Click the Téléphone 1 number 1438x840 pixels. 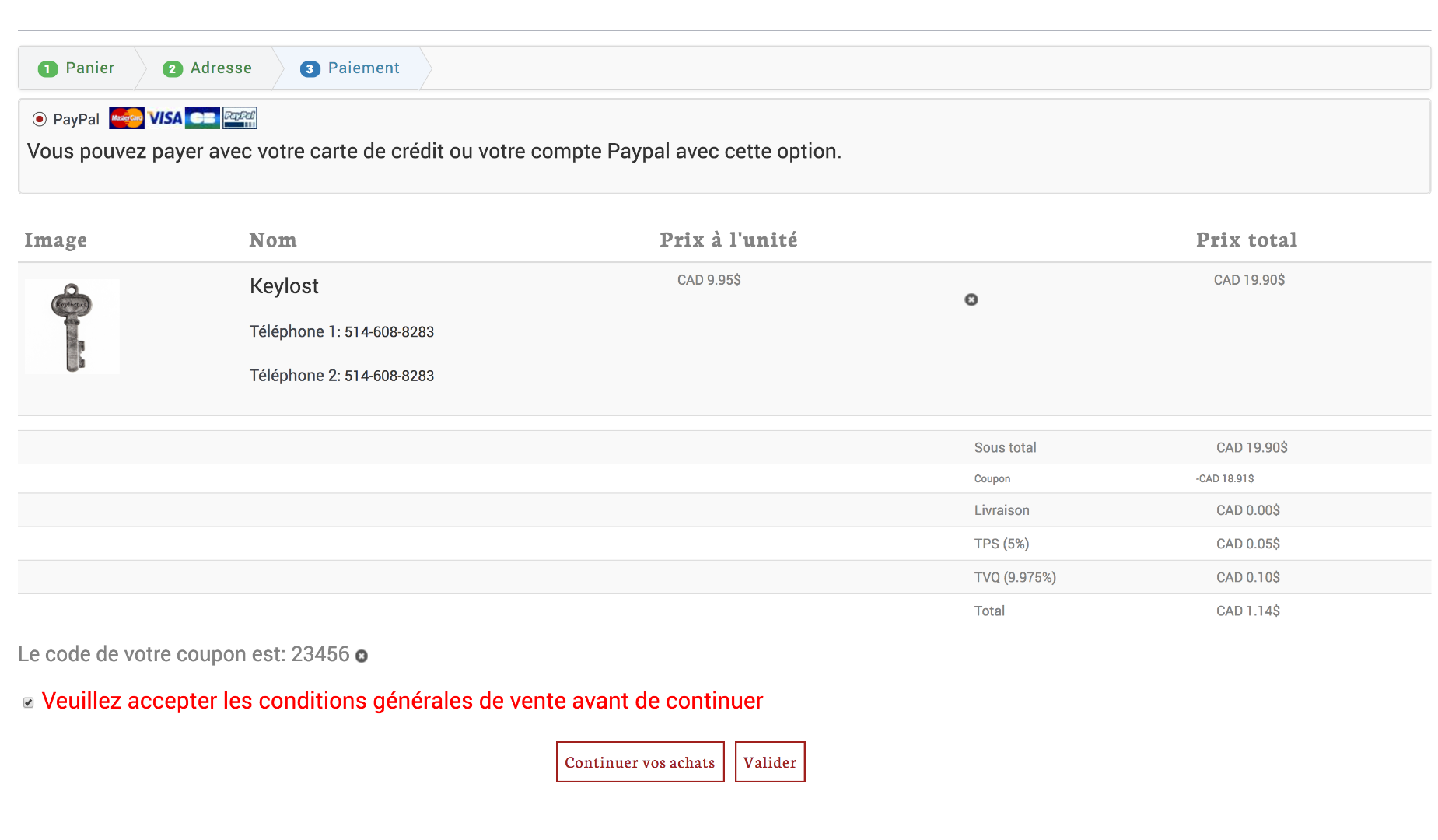click(x=389, y=332)
